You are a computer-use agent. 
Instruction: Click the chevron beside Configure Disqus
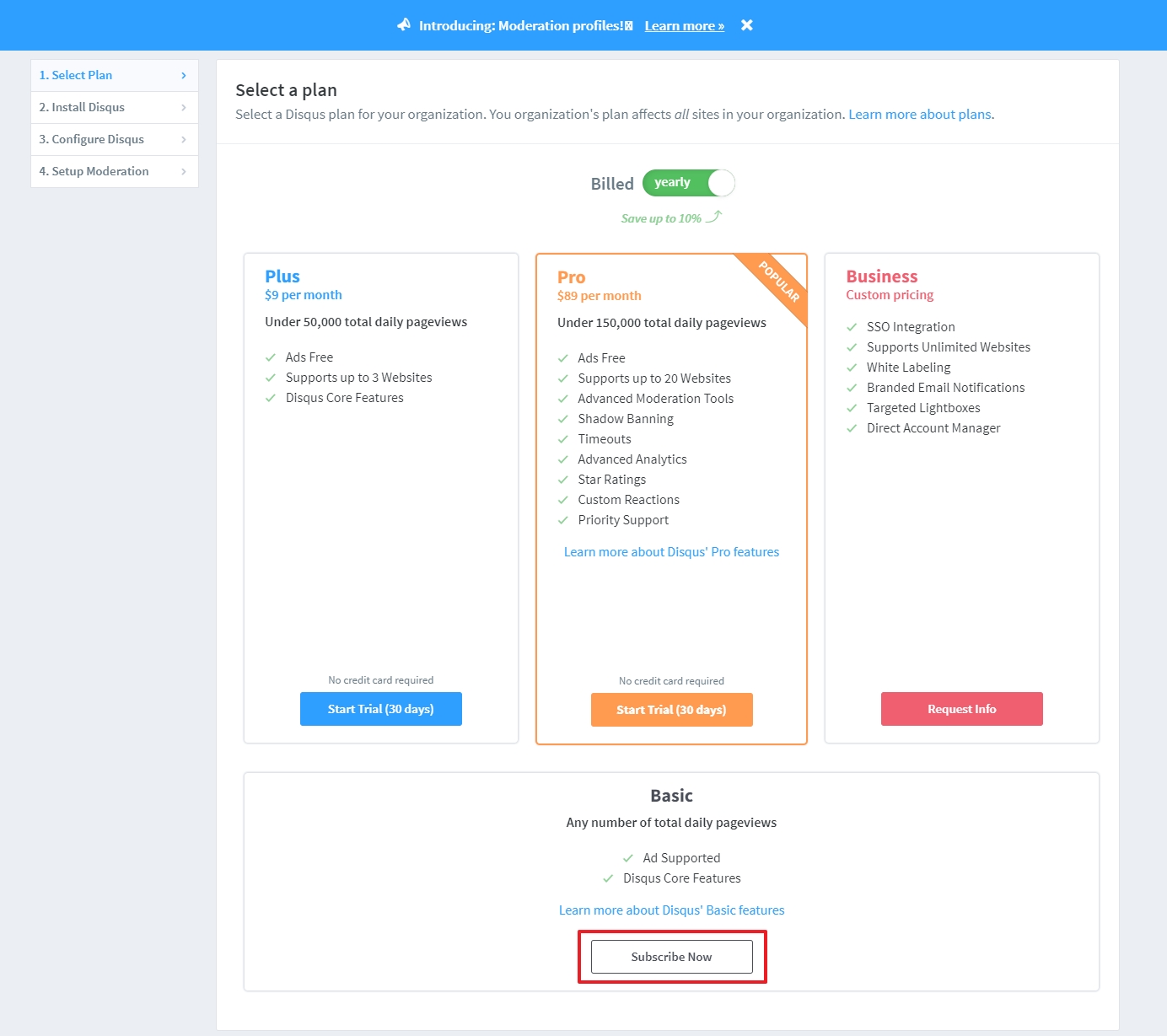point(184,140)
